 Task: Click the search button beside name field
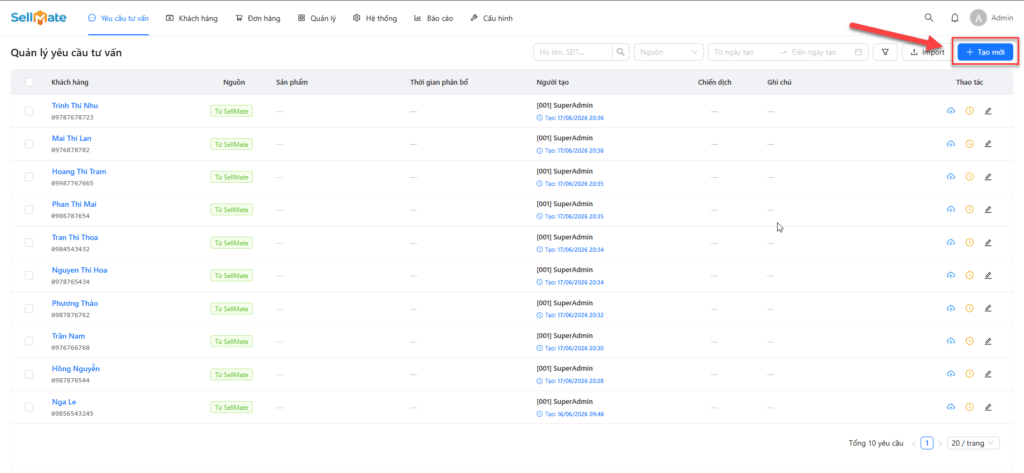(x=621, y=52)
